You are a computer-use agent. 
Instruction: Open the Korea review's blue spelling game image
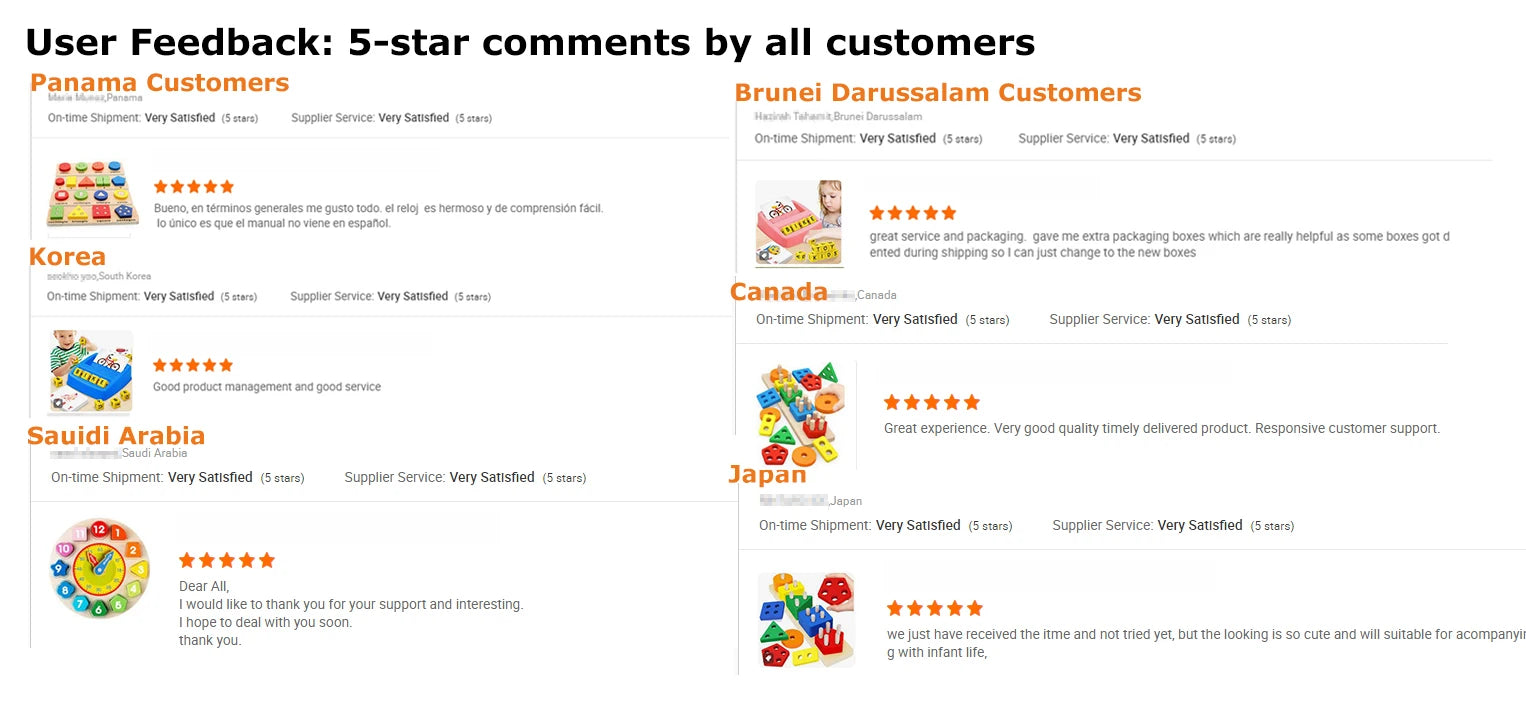tap(90, 371)
